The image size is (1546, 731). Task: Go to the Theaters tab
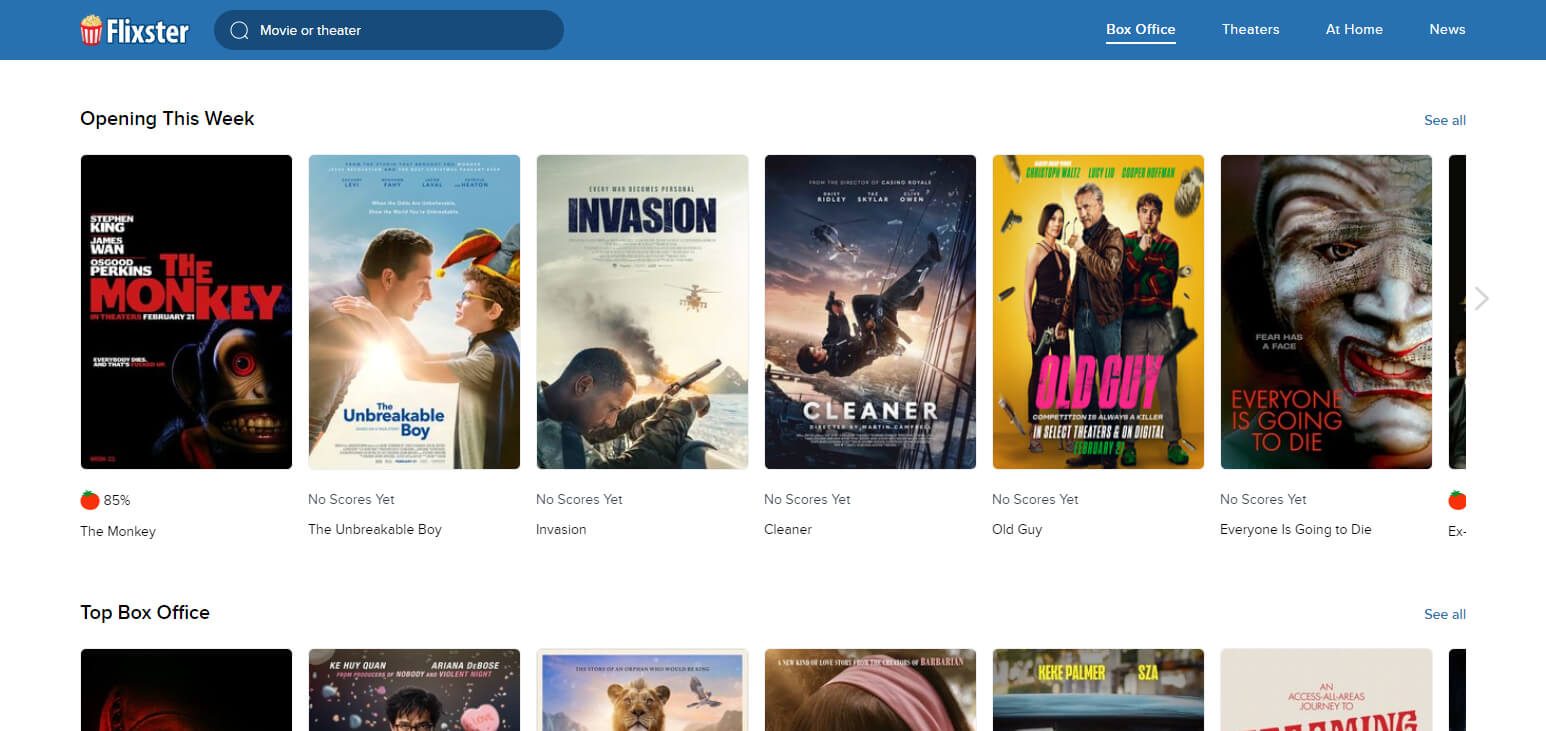tap(1251, 29)
